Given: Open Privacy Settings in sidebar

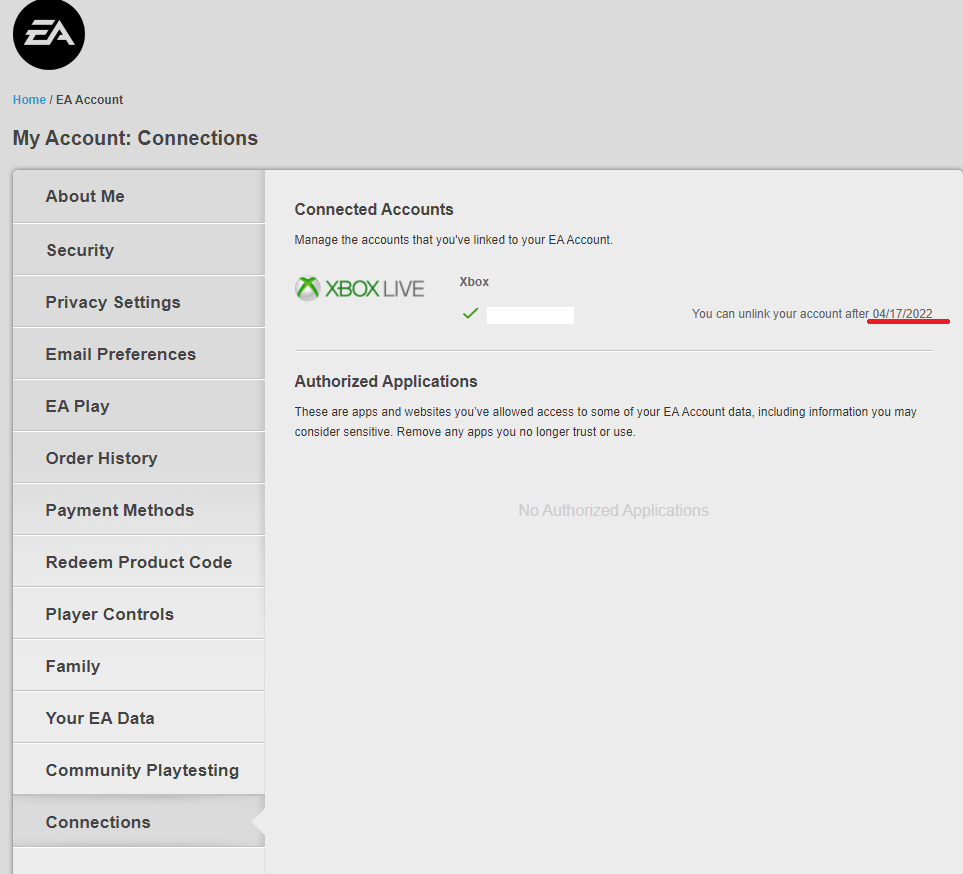Looking at the screenshot, I should click(113, 302).
